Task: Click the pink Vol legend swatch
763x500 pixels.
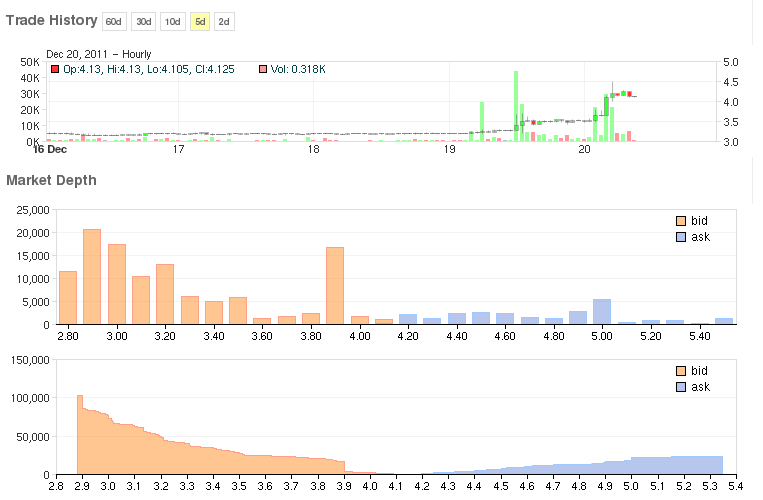Action: [263, 69]
